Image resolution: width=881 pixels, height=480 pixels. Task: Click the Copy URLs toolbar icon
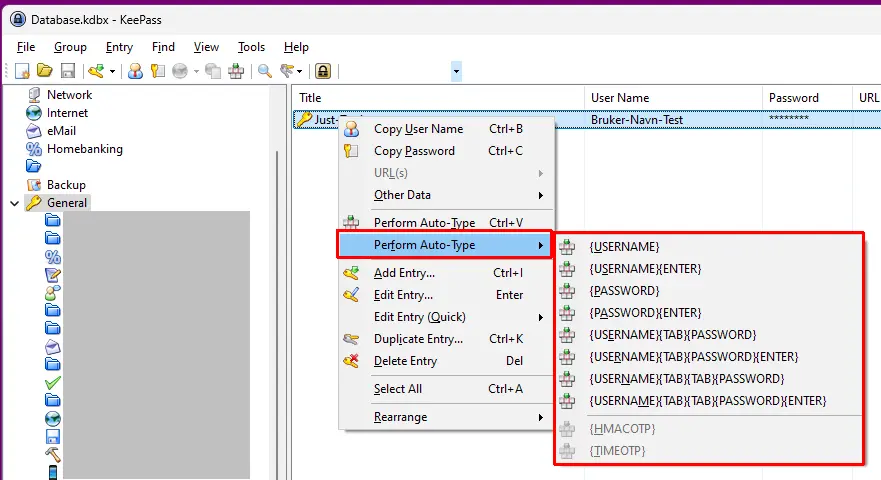tap(212, 71)
